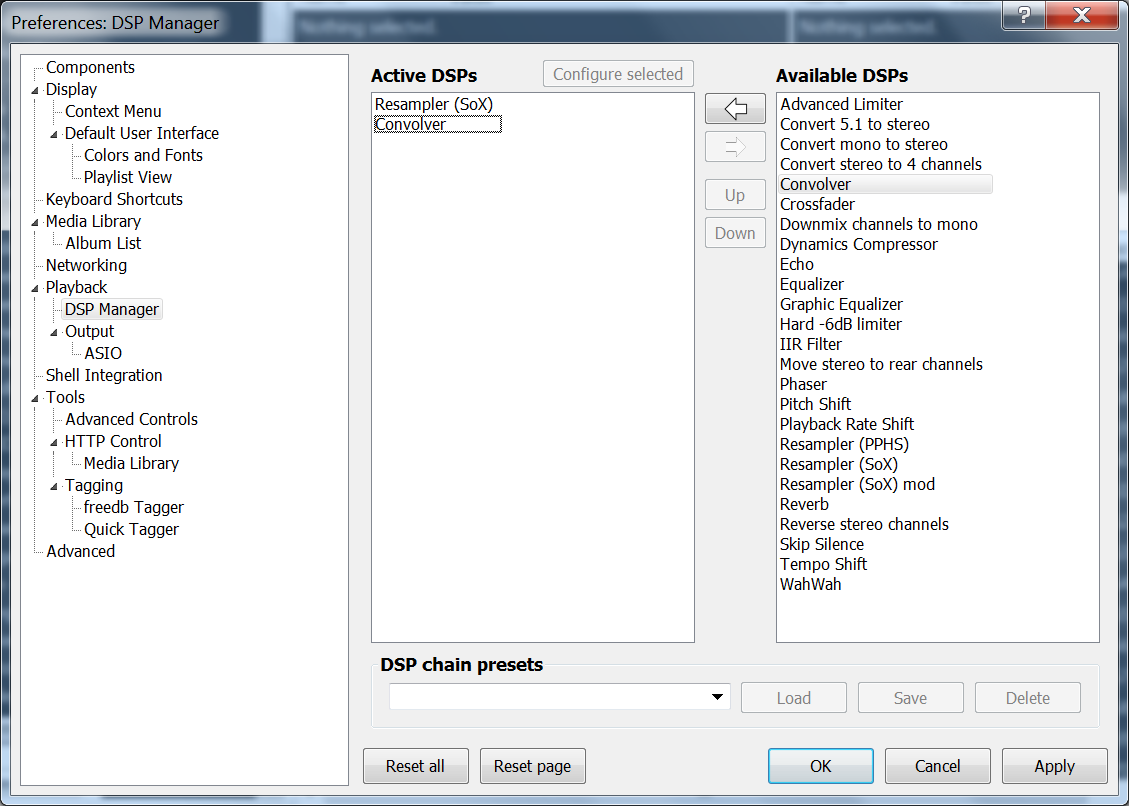Open the DSP chain presets dropdown
This screenshot has width=1129, height=806.
[x=717, y=697]
